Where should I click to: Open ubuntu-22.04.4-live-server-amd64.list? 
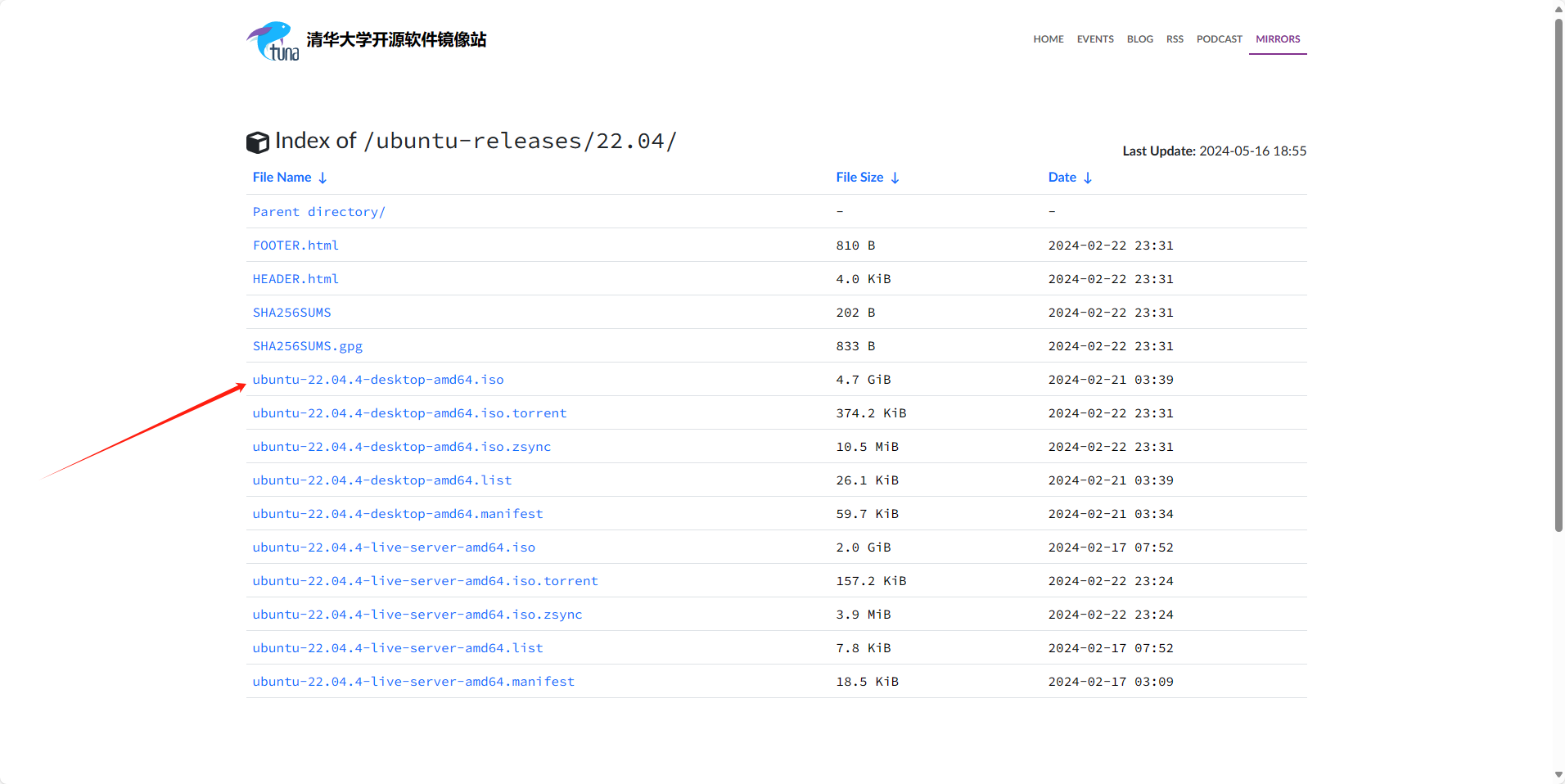click(x=398, y=648)
